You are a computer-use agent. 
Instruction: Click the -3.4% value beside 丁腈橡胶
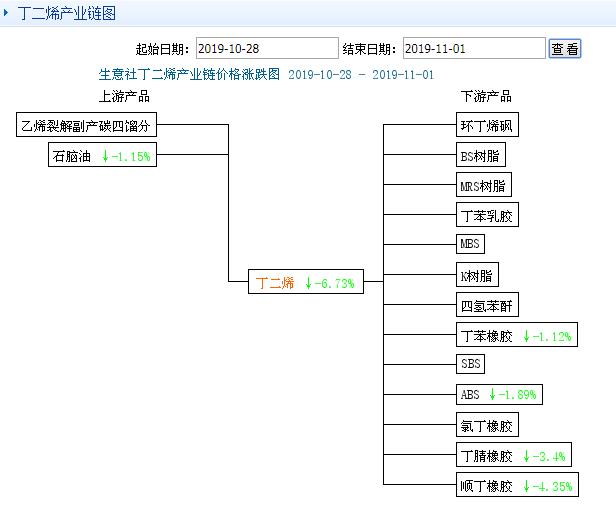point(549,456)
